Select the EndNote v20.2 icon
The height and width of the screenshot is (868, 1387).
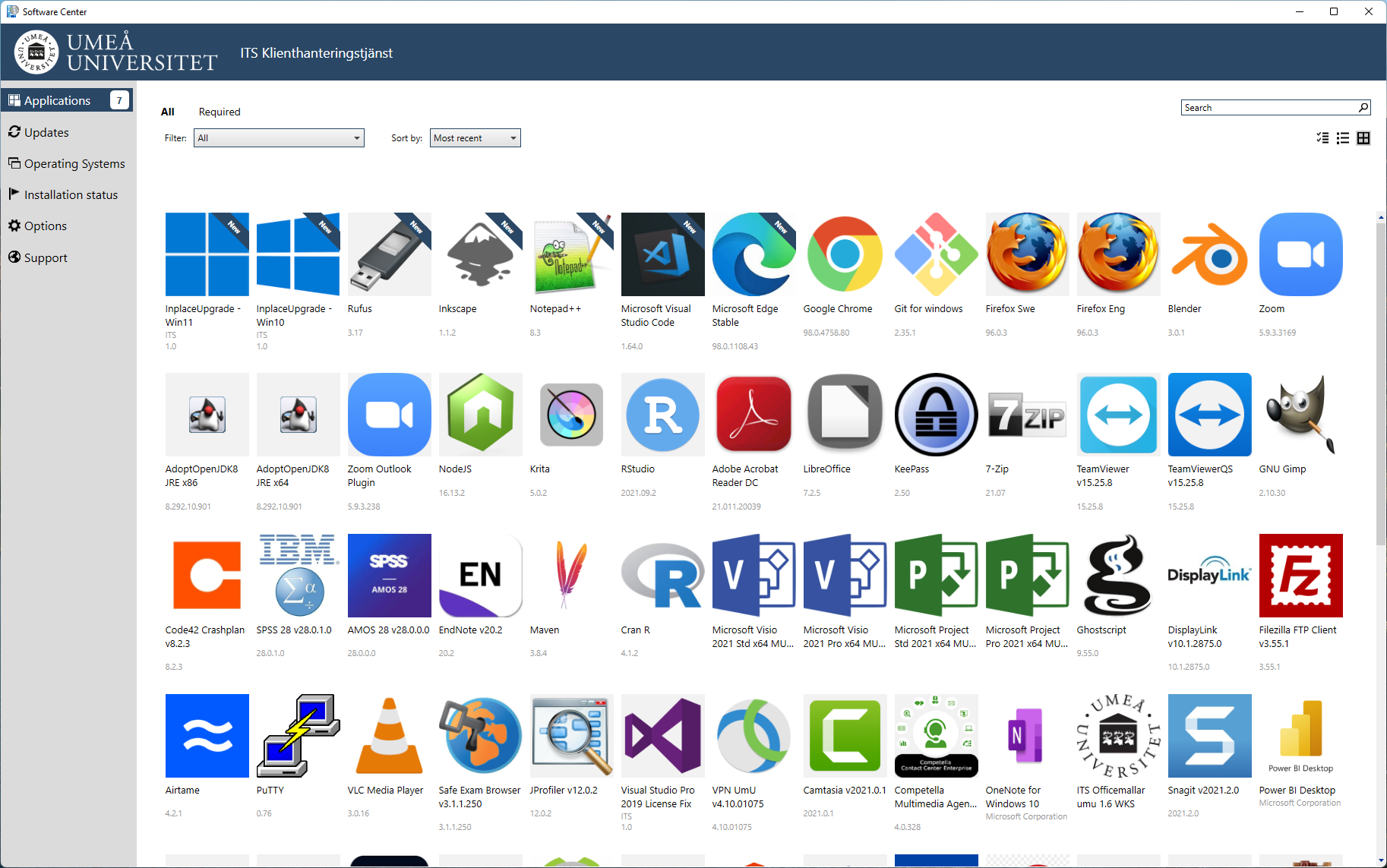coord(480,576)
